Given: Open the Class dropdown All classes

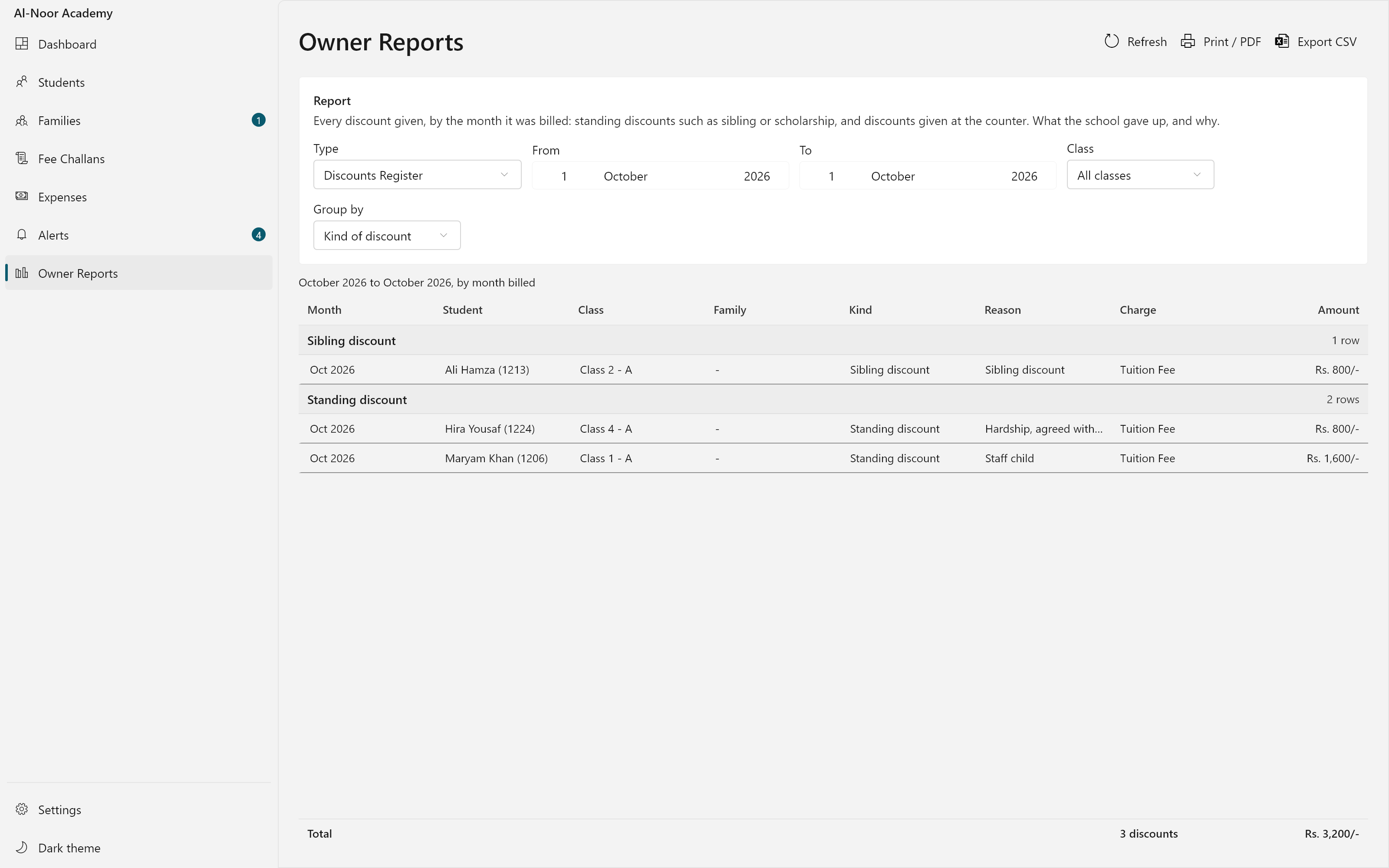Looking at the screenshot, I should pos(1140,174).
